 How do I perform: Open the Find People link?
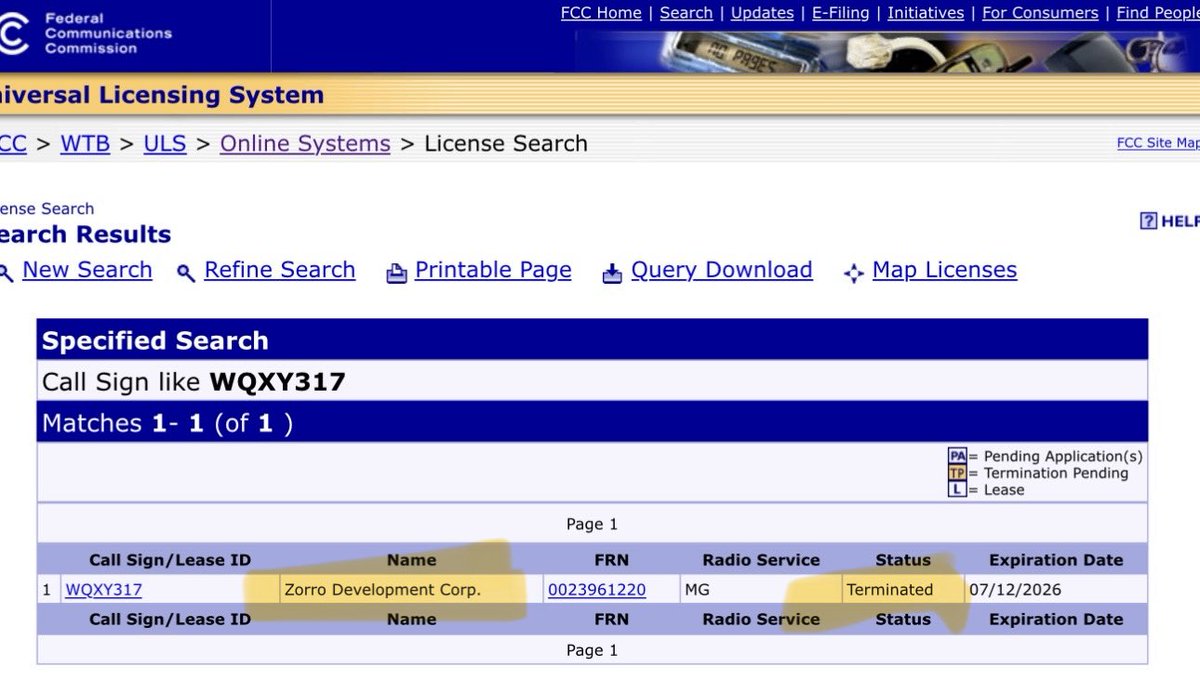(1158, 13)
